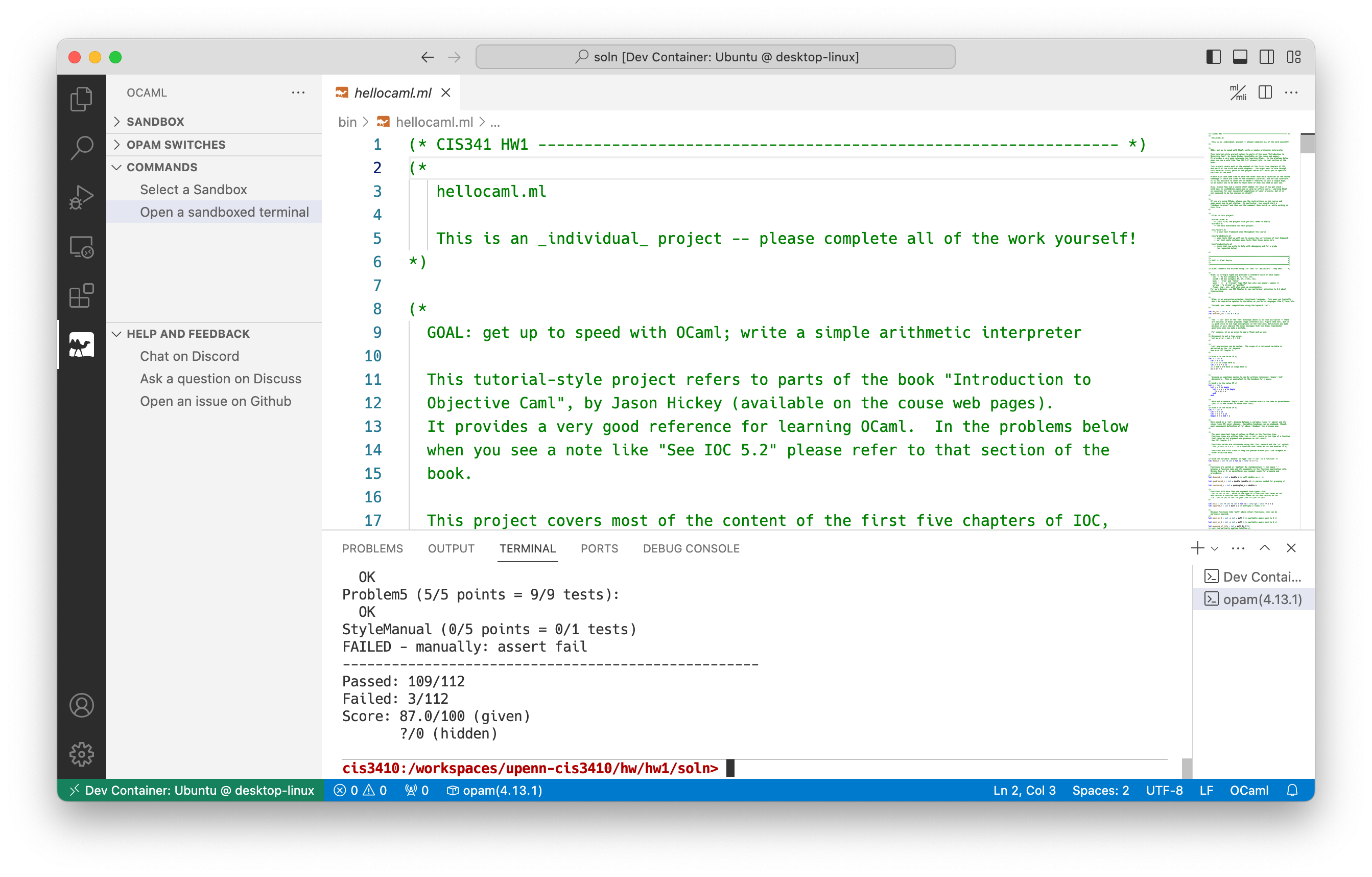Toggle split editor layout

click(x=1265, y=92)
